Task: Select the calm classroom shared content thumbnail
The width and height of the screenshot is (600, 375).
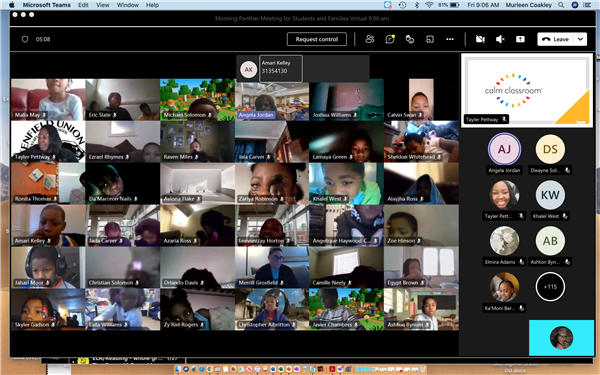Action: [527, 90]
